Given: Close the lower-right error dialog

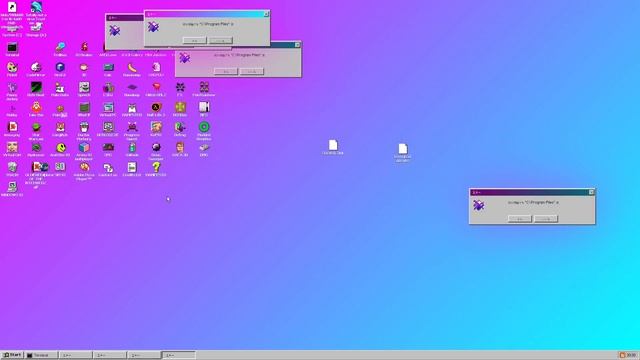Looking at the screenshot, I should (x=591, y=192).
